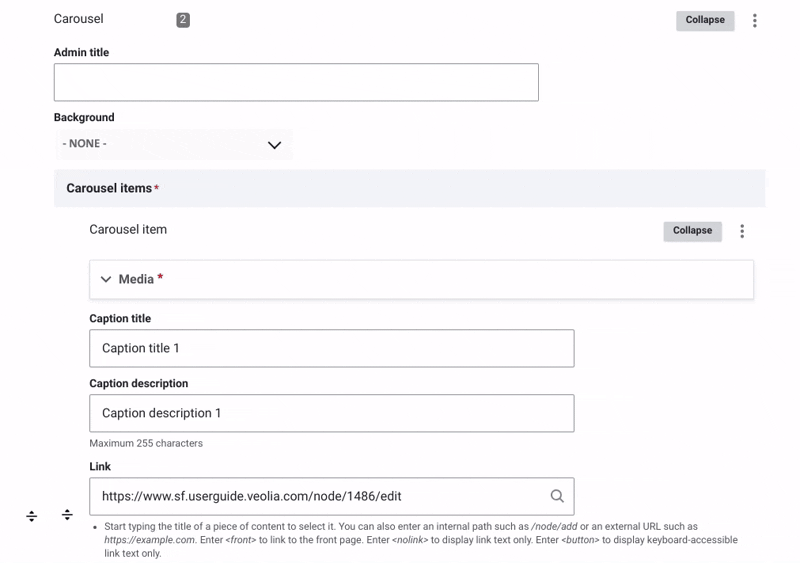The height and width of the screenshot is (563, 800).
Task: Collapse the Carousel paragraph
Action: [x=704, y=20]
